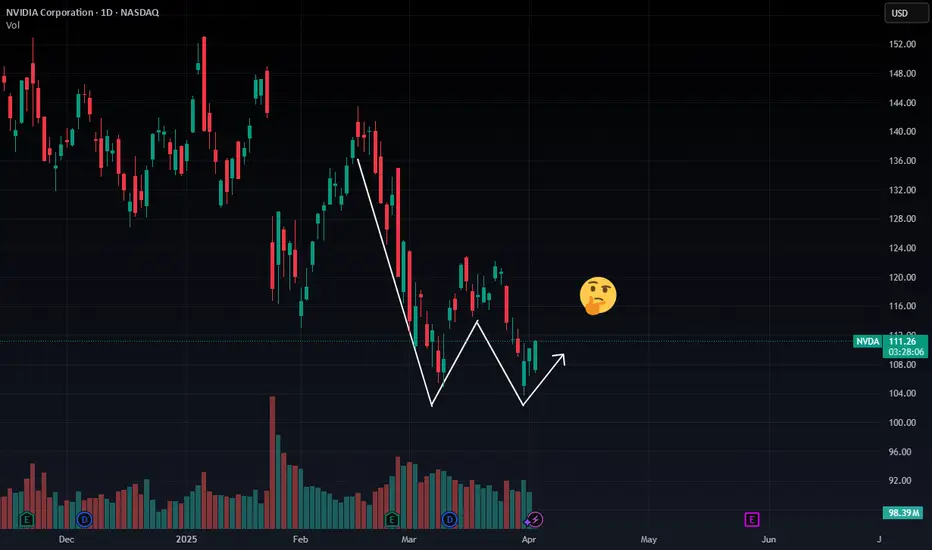Click the 100.00 price axis label
This screenshot has width=932, height=550.
[902, 422]
